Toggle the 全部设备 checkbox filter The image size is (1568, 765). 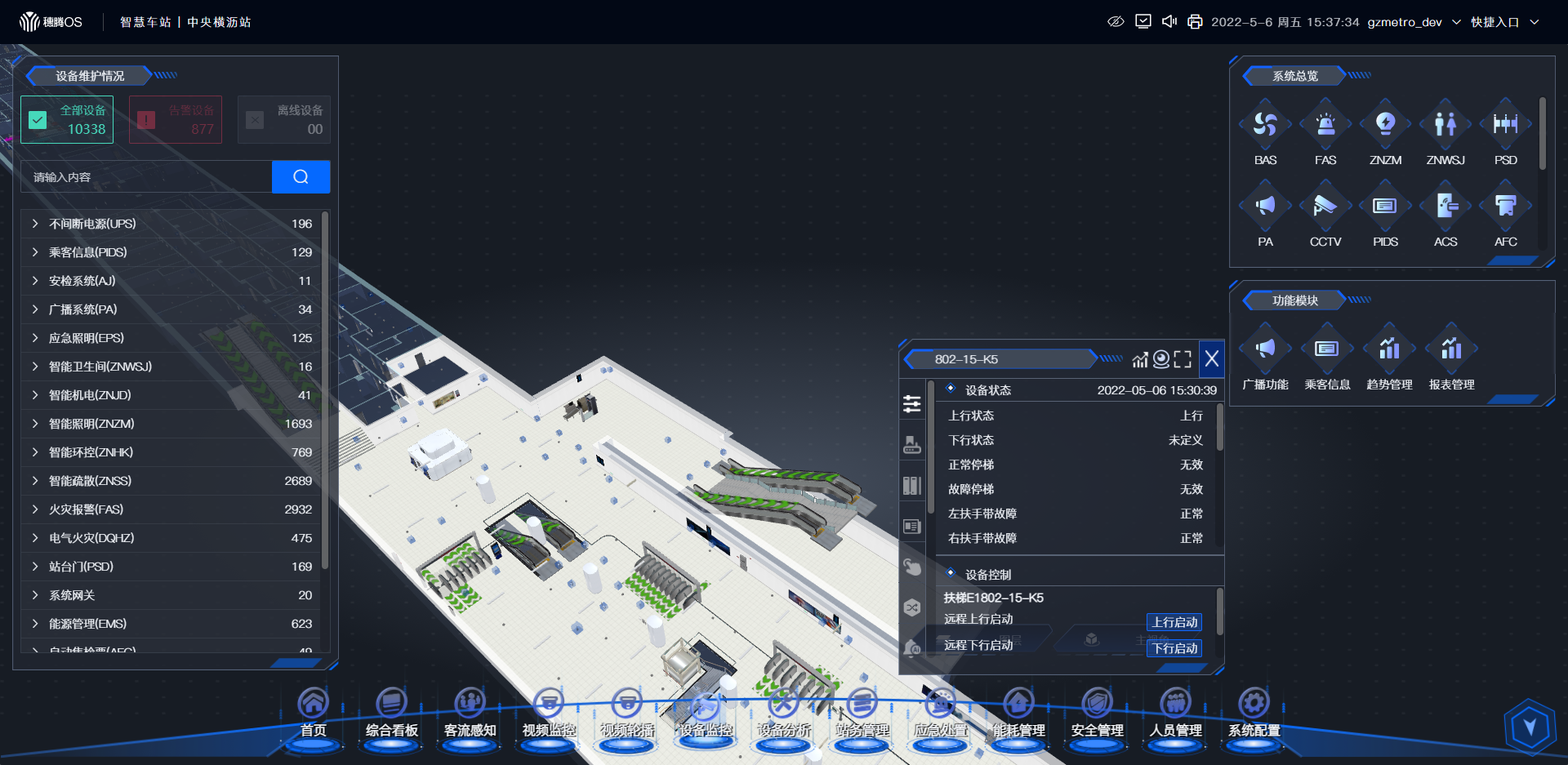click(x=38, y=120)
